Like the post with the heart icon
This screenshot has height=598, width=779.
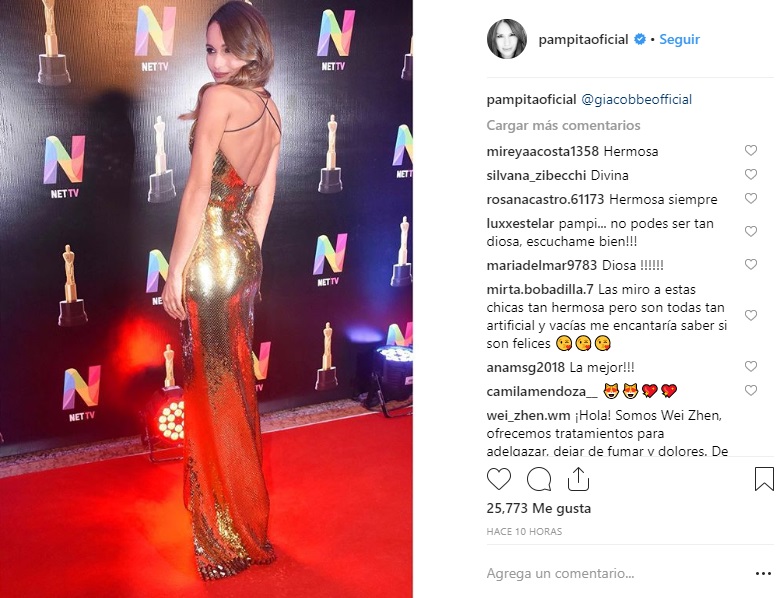click(499, 479)
